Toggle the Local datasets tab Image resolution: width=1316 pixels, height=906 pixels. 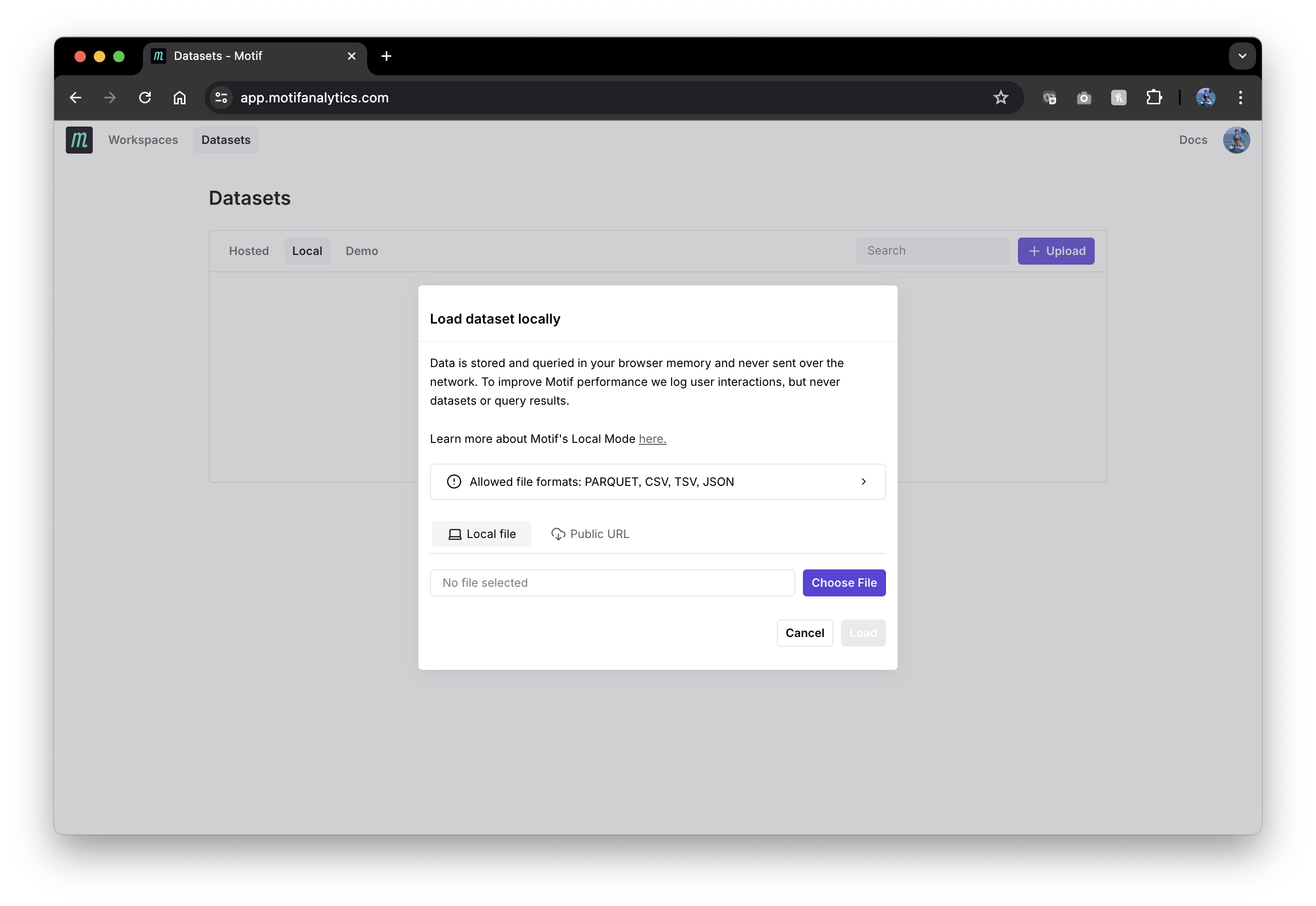pyautogui.click(x=306, y=251)
